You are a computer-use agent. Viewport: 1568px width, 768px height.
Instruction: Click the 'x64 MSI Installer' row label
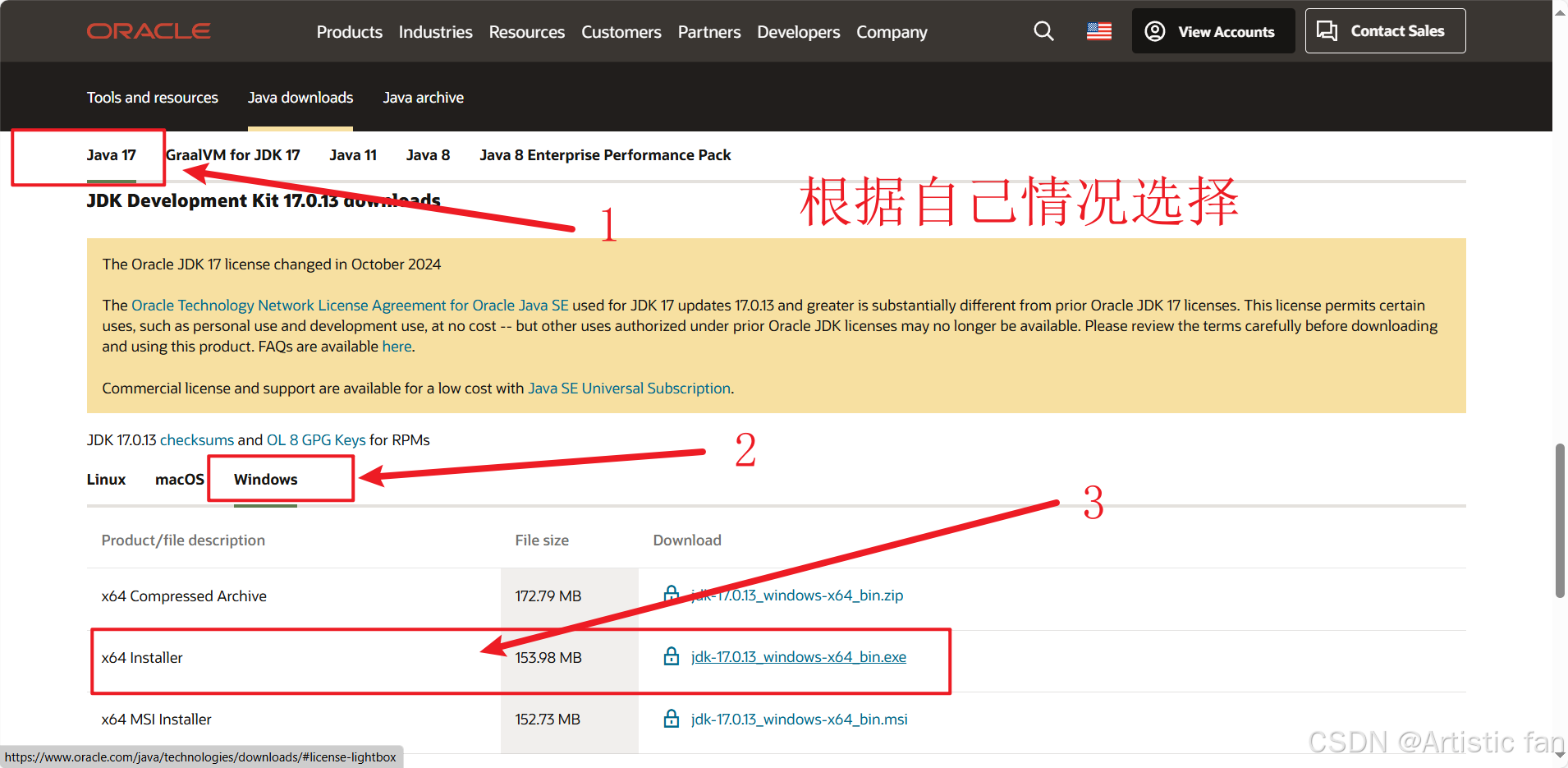[157, 720]
